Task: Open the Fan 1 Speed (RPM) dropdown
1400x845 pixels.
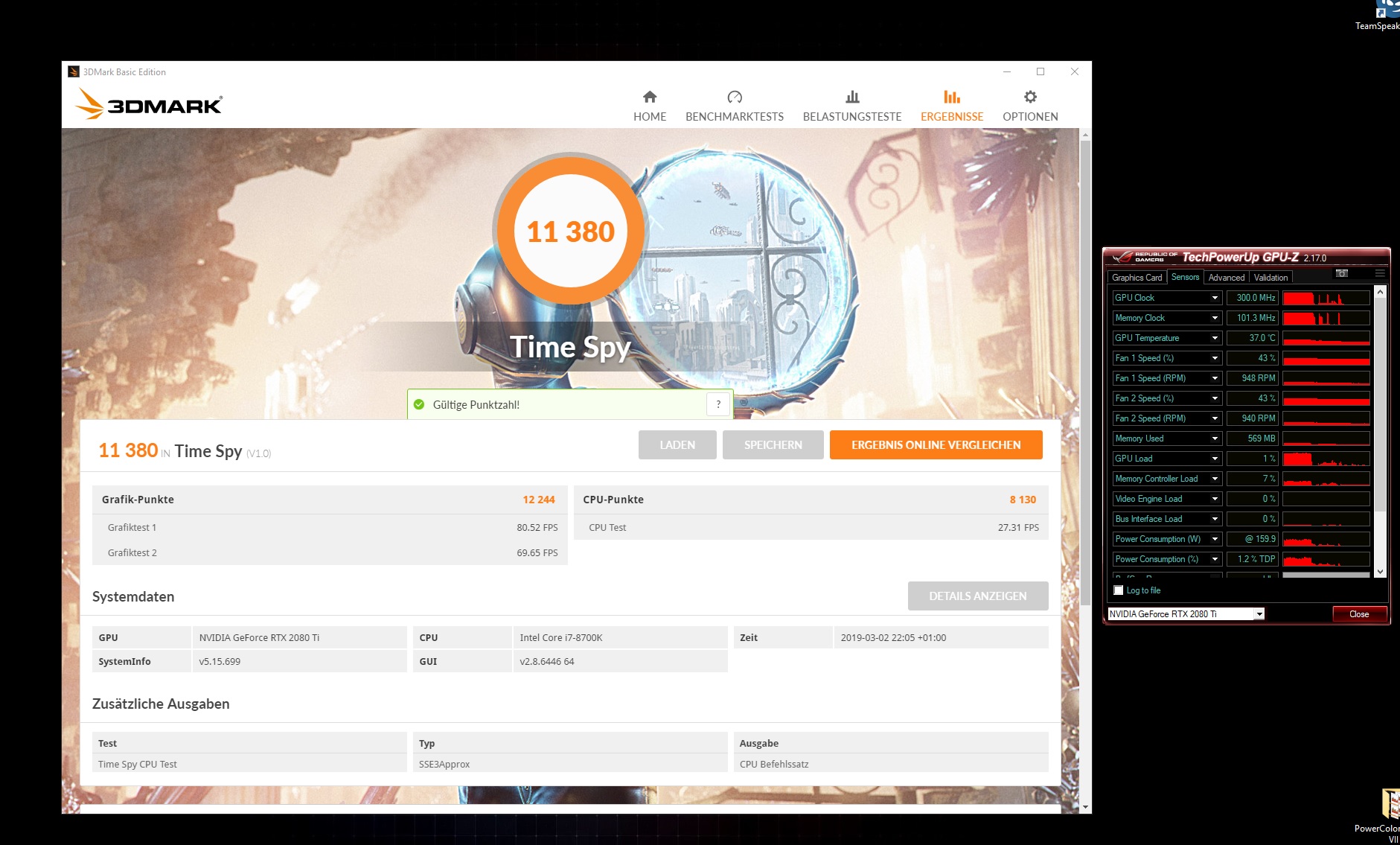Action: [x=1215, y=378]
